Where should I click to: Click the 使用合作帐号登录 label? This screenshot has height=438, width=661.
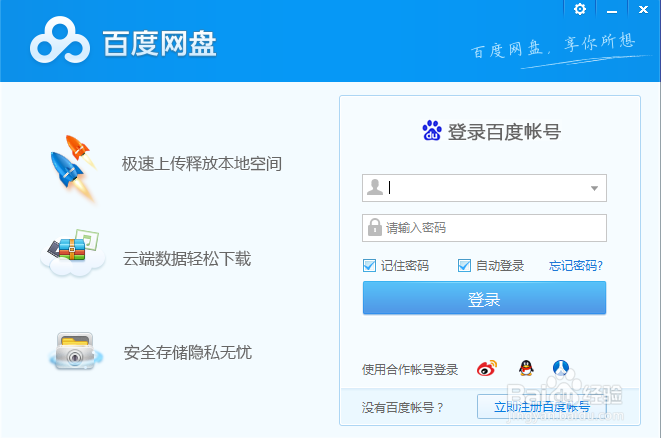(410, 370)
